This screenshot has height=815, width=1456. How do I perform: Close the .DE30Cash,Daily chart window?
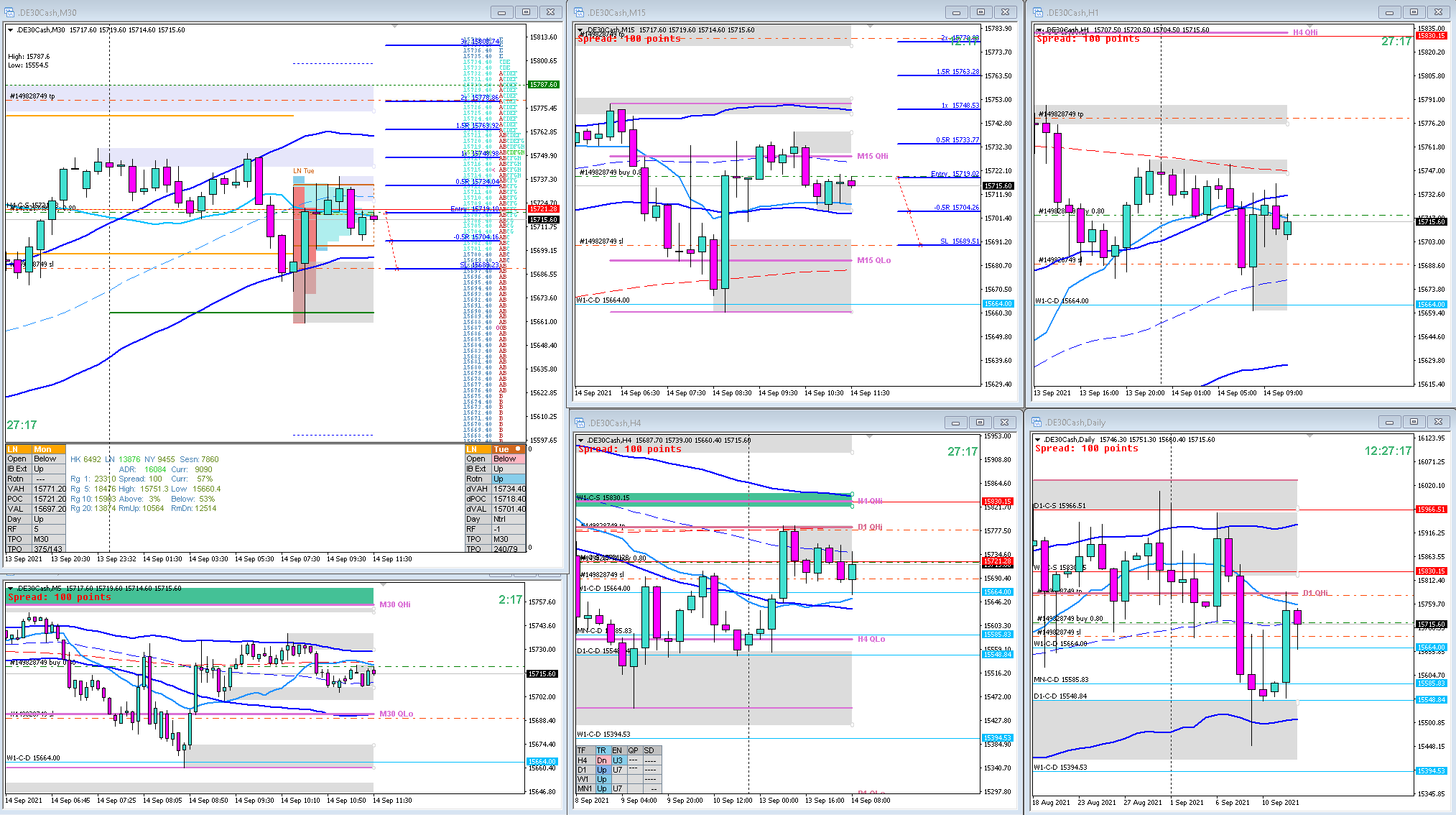tap(1438, 423)
